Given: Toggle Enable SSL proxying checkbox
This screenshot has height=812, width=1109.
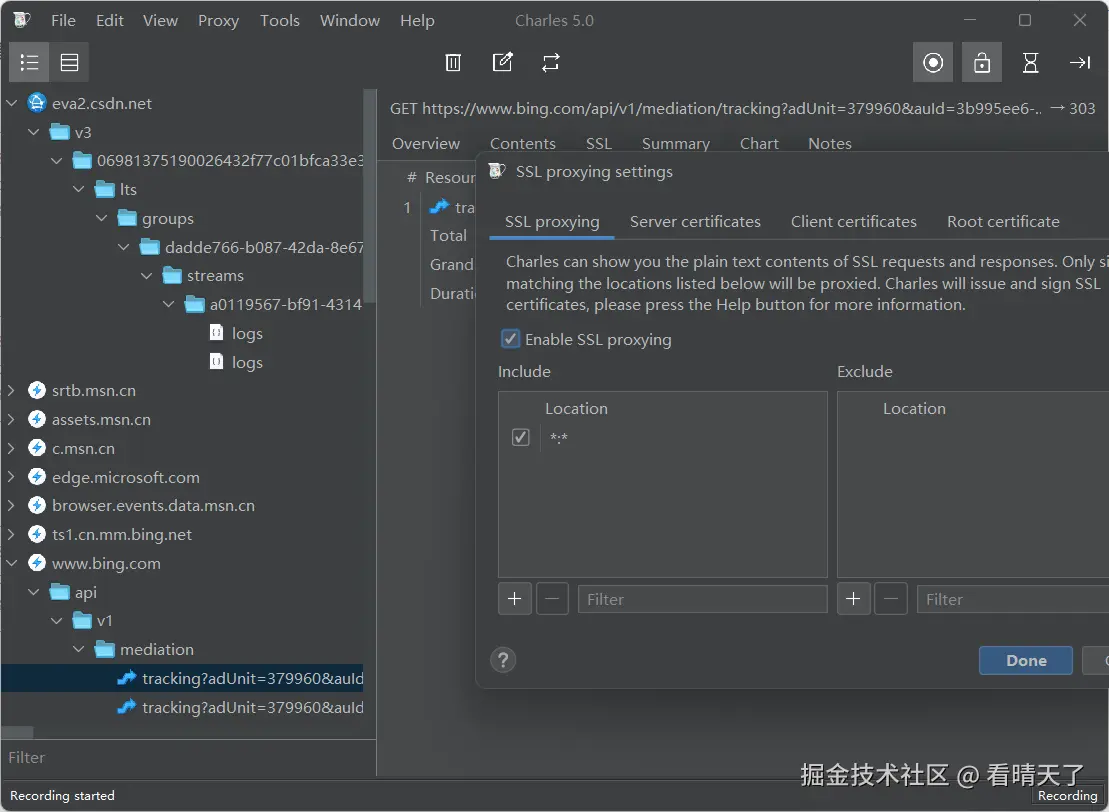Looking at the screenshot, I should [x=510, y=340].
